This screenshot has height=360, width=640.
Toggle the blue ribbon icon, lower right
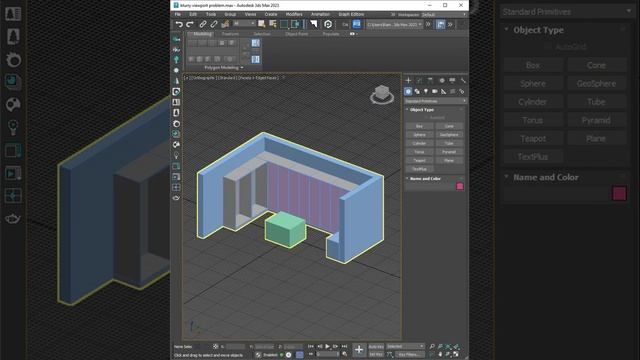256,59
